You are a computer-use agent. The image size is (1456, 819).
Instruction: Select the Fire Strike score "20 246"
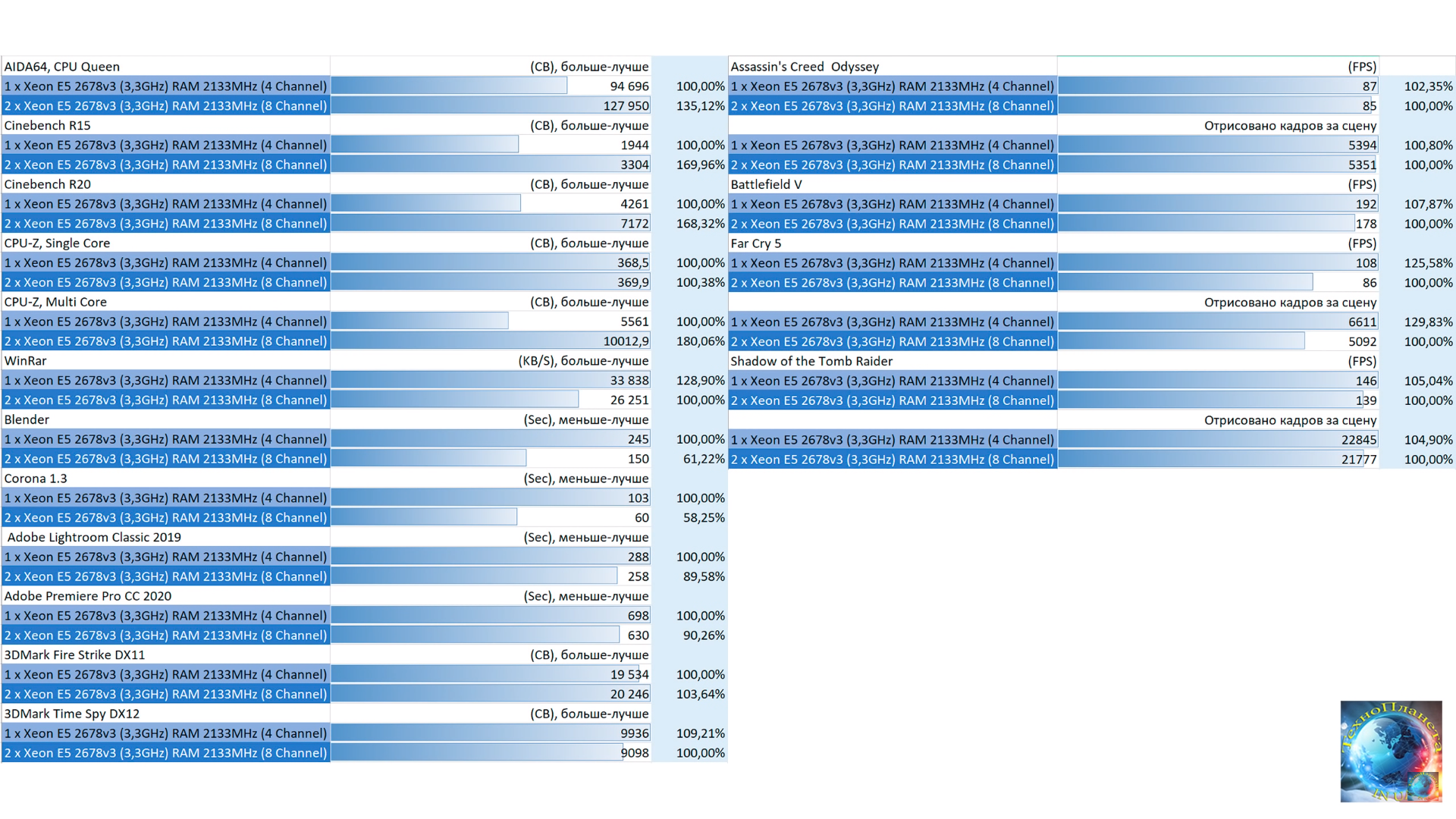tap(629, 694)
